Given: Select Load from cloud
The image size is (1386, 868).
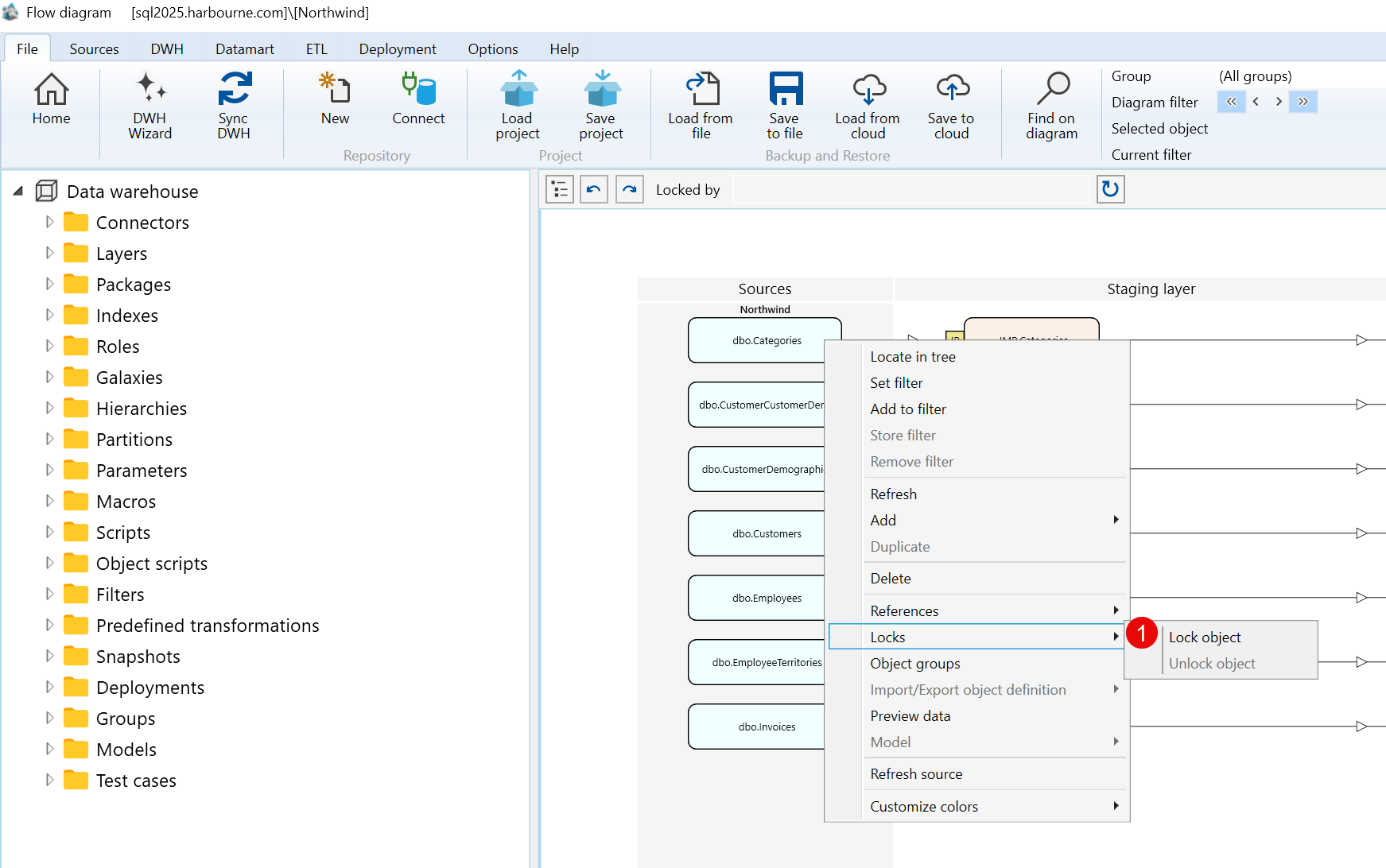Looking at the screenshot, I should coord(868,105).
